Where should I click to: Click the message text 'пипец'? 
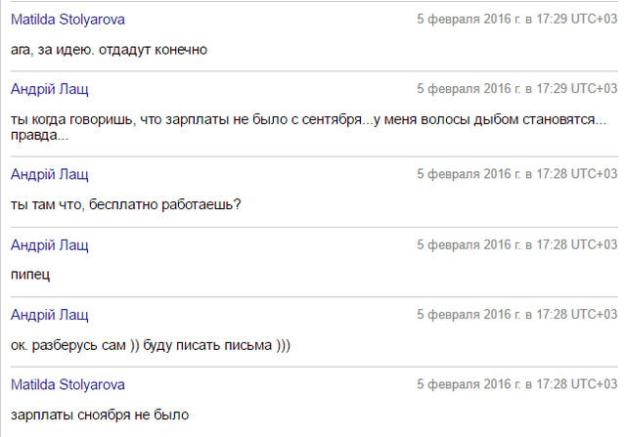click(x=30, y=275)
